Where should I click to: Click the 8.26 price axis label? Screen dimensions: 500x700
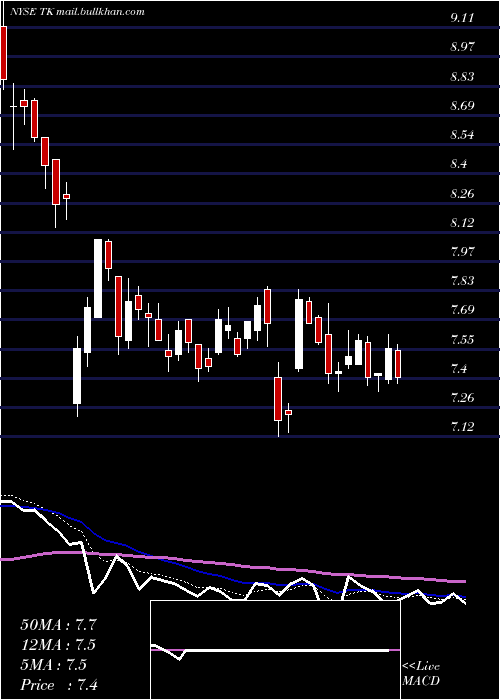tap(462, 194)
